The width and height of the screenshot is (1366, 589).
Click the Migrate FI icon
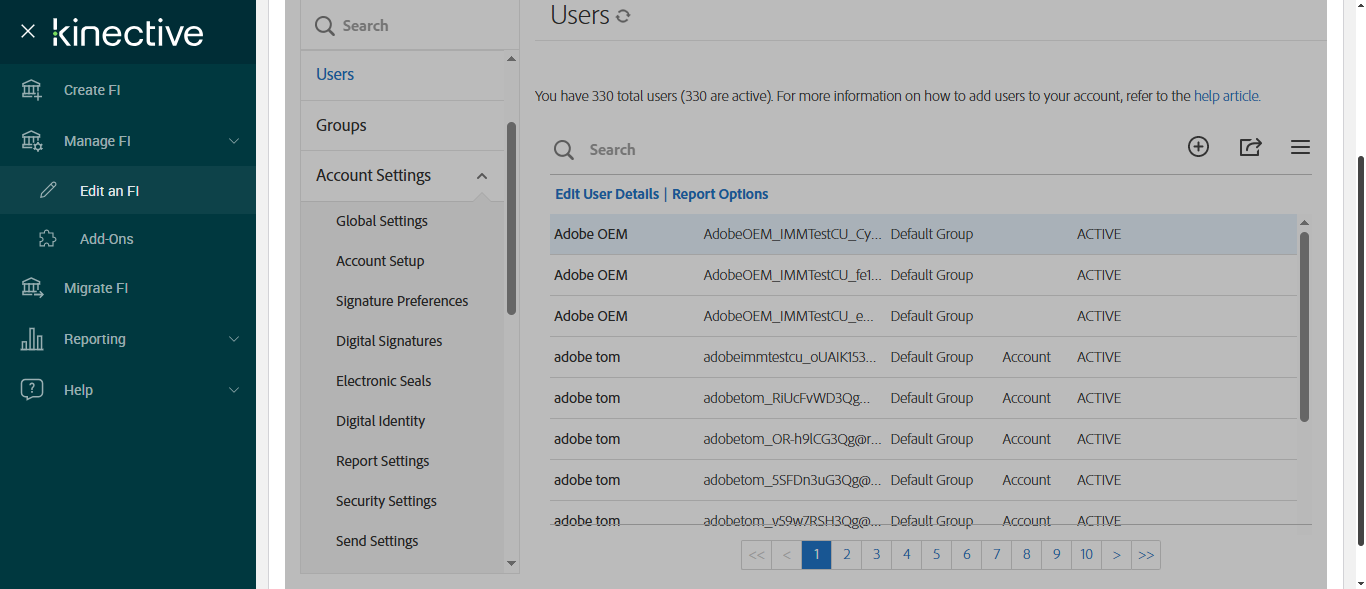click(32, 288)
